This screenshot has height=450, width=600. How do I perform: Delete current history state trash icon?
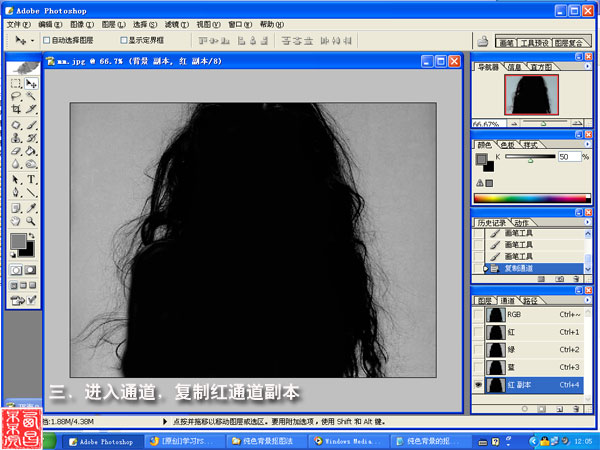click(x=576, y=279)
